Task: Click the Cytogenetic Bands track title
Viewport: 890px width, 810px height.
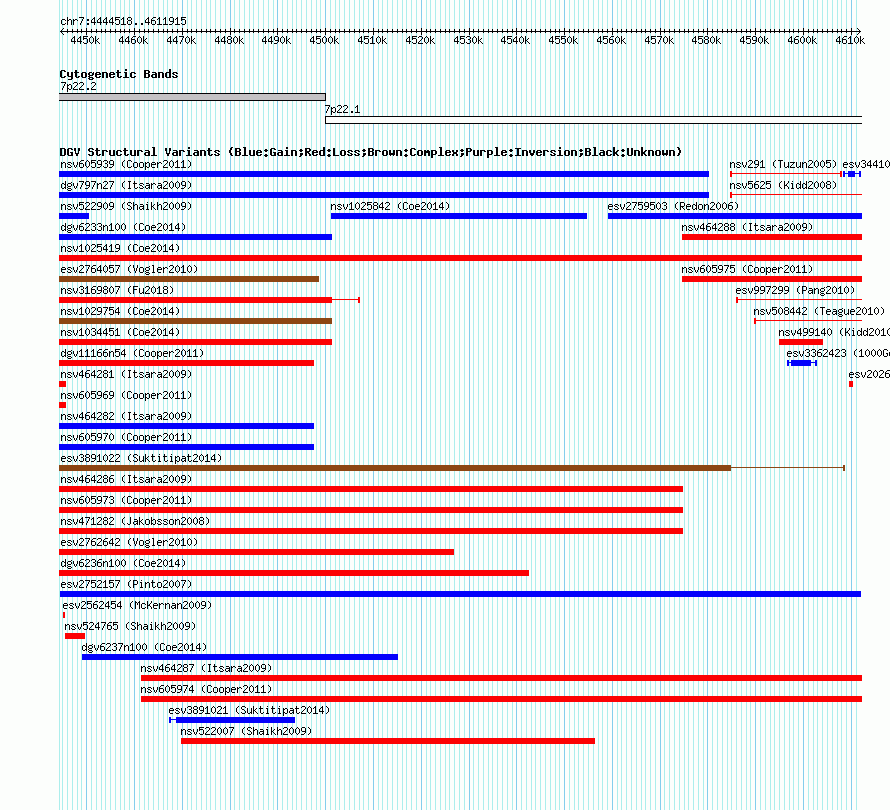Action: 119,74
